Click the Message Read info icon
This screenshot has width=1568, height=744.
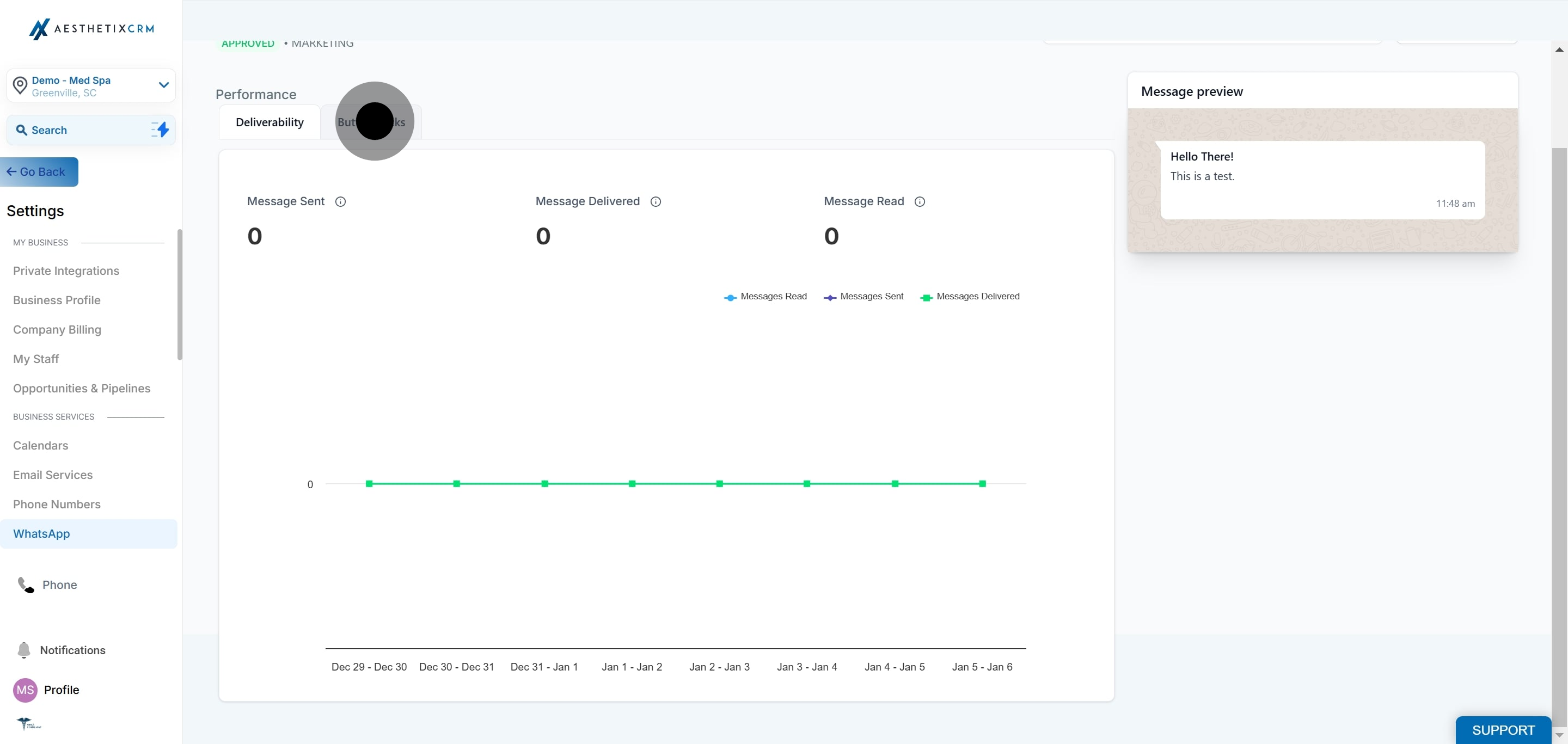pyautogui.click(x=920, y=201)
